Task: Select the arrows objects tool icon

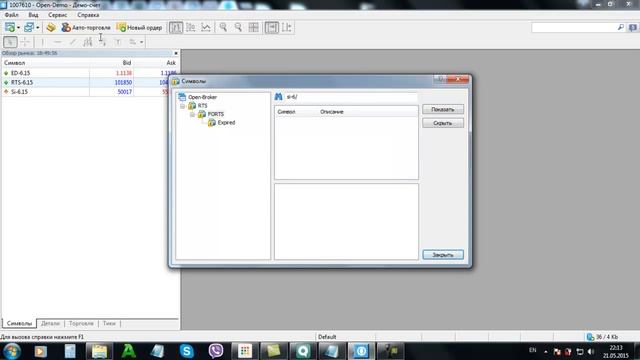Action: [132, 42]
